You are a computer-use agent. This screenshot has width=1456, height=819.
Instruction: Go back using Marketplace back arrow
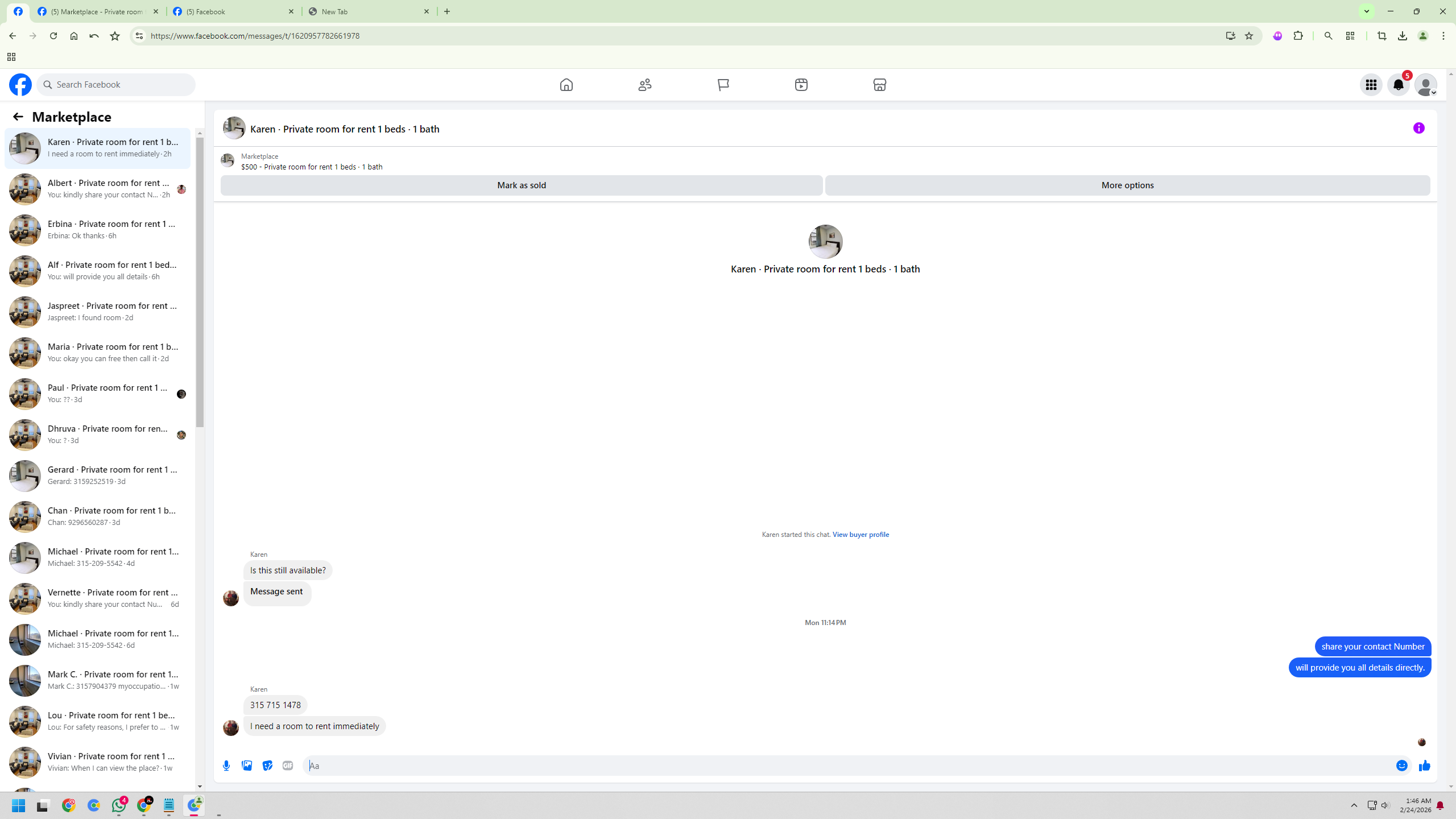(18, 117)
